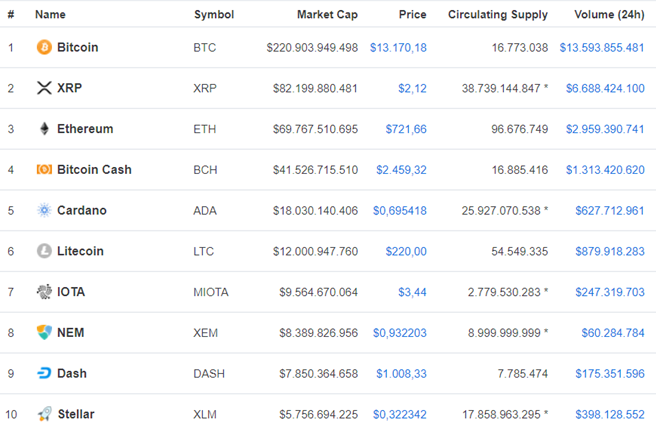Select the XLM symbol cell
Viewport: 656px width, 433px height.
point(205,415)
